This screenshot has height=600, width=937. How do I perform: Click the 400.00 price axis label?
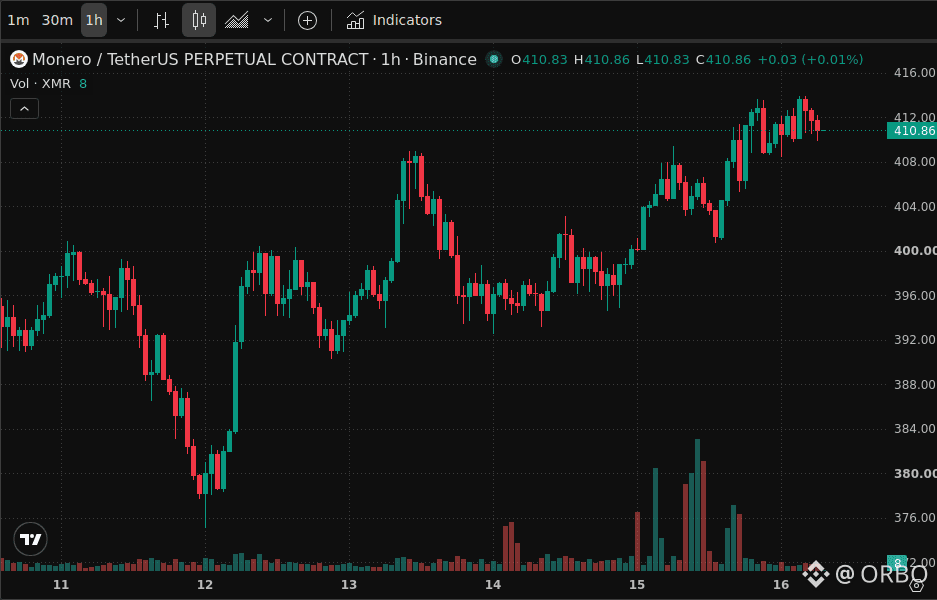[914, 251]
